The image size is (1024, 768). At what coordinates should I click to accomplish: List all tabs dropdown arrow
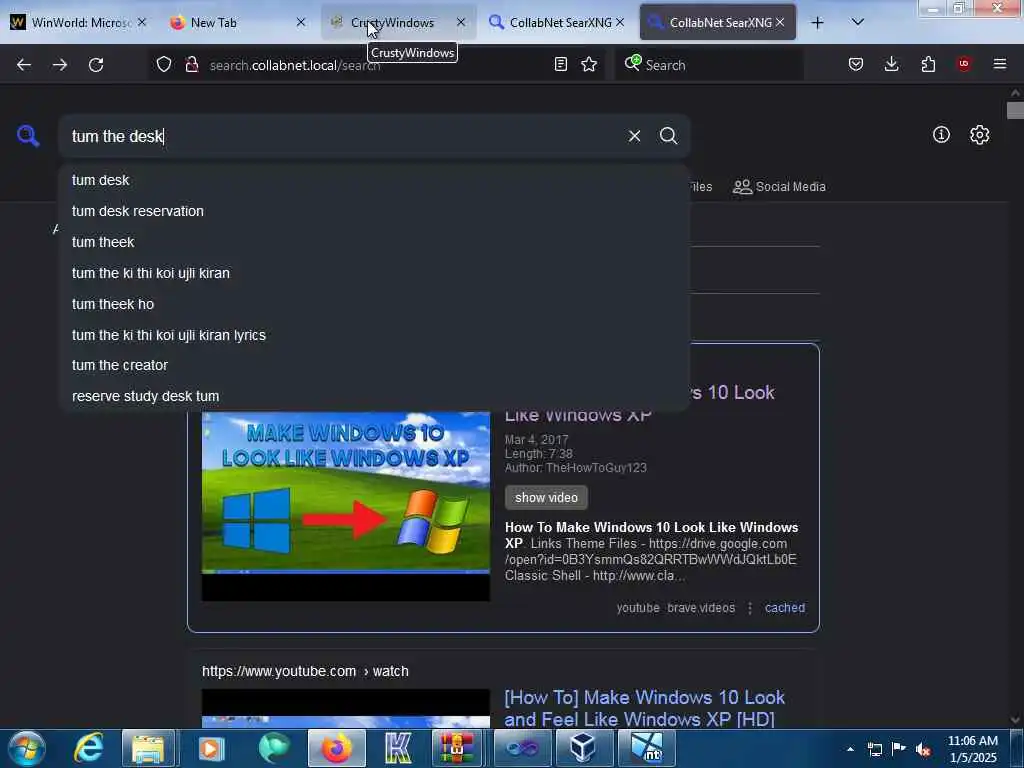858,22
